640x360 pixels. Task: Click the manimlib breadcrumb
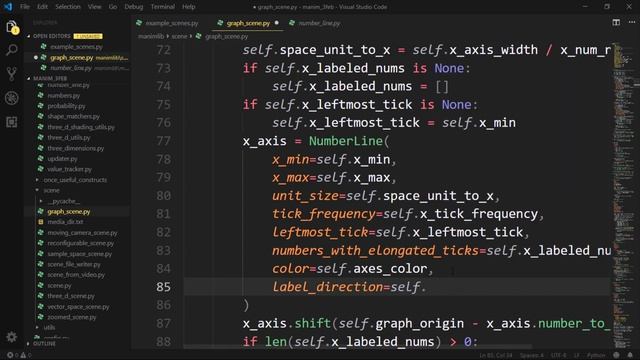(x=151, y=36)
